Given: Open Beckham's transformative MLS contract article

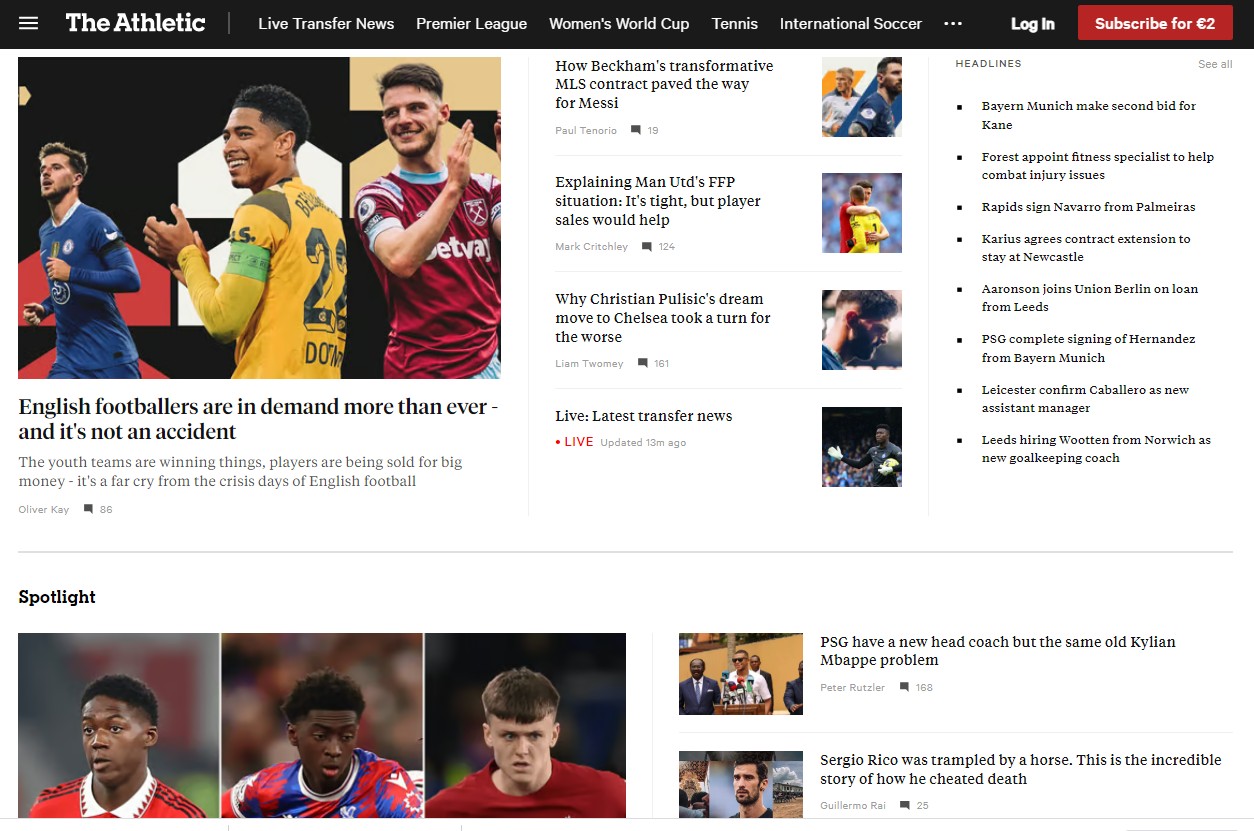Looking at the screenshot, I should (665, 84).
